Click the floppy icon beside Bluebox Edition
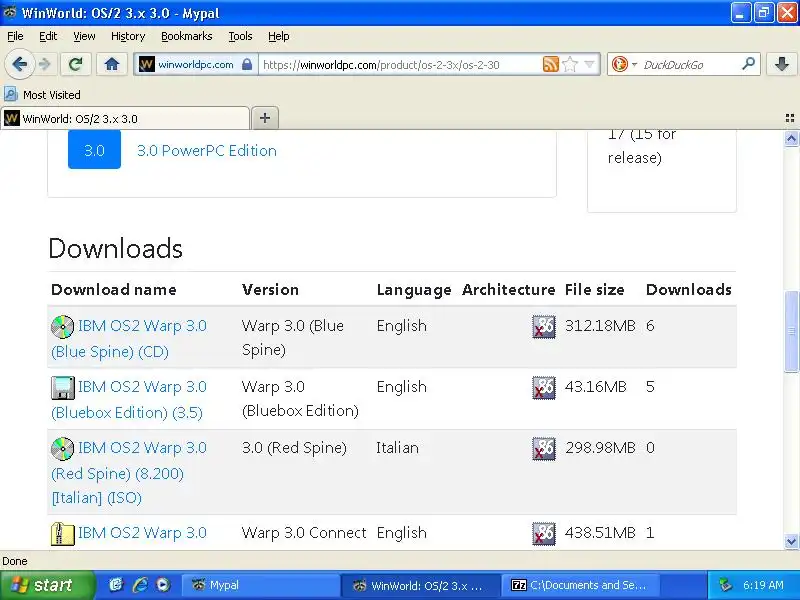 (63, 388)
